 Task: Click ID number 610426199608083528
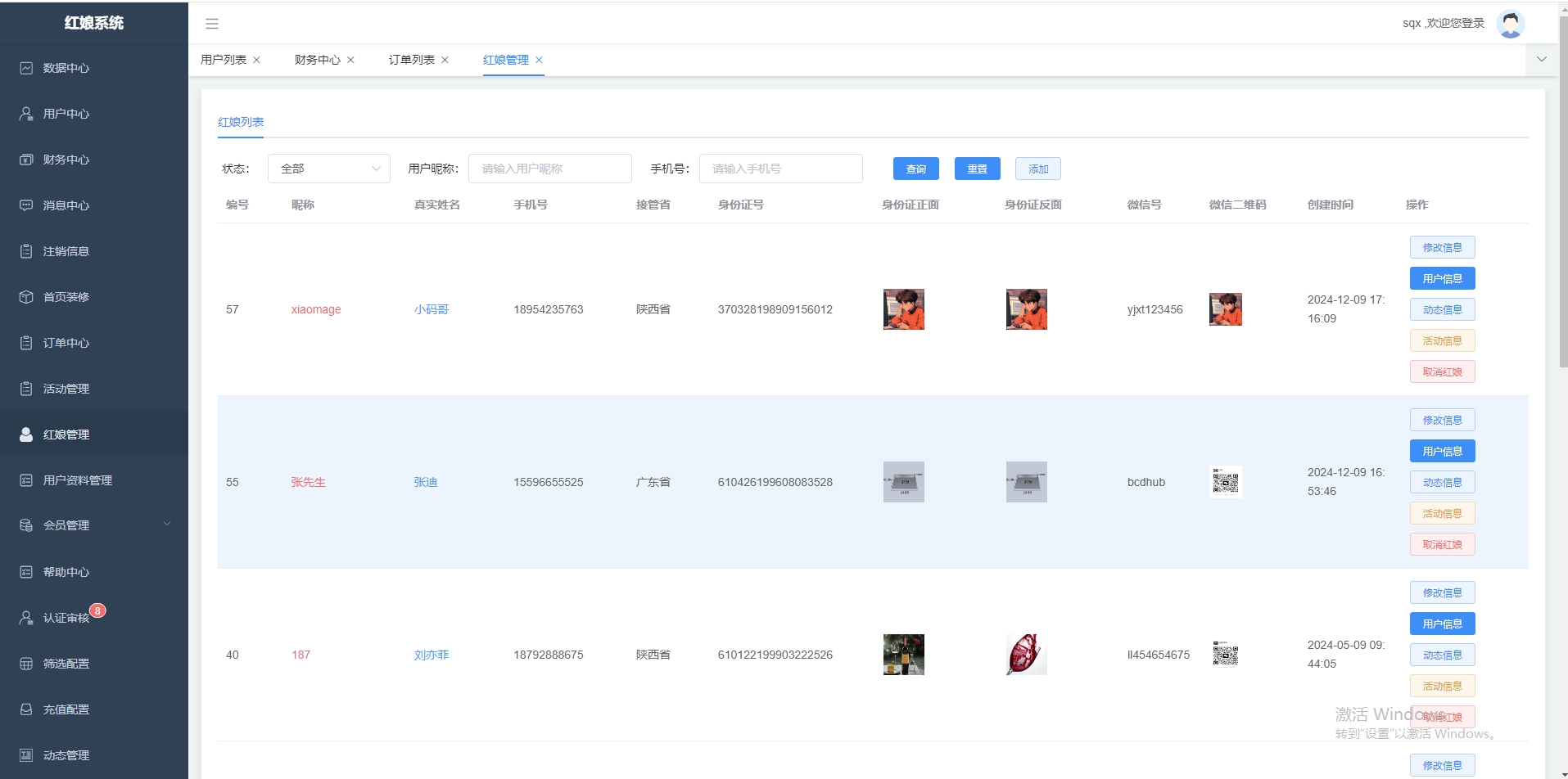[775, 482]
